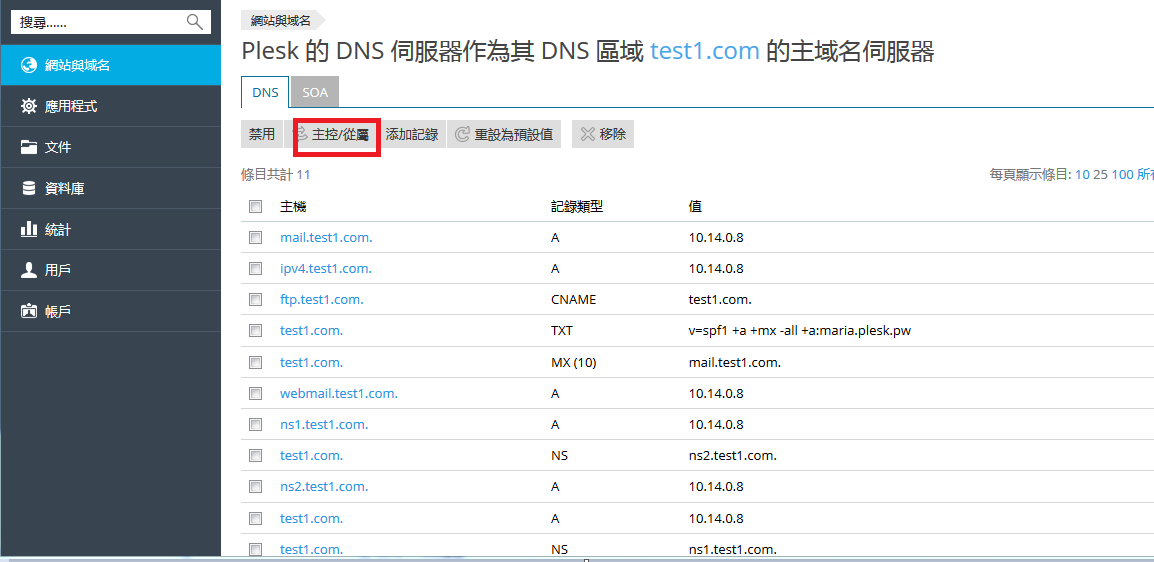Switch to the DNS tab
This screenshot has height=562, width=1154.
tap(265, 93)
